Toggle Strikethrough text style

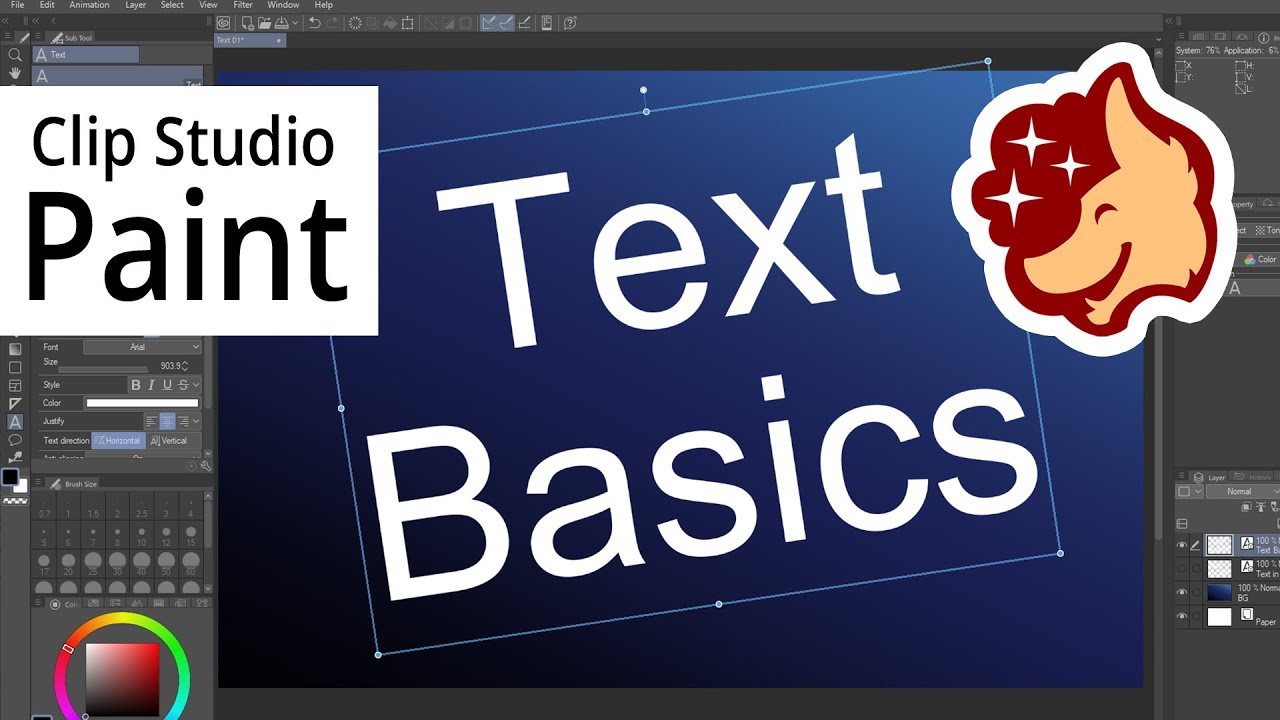183,385
